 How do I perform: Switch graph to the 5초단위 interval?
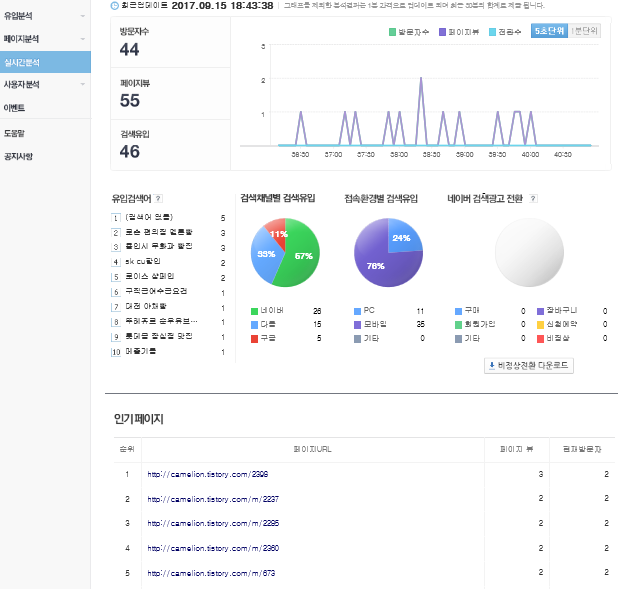coord(549,31)
